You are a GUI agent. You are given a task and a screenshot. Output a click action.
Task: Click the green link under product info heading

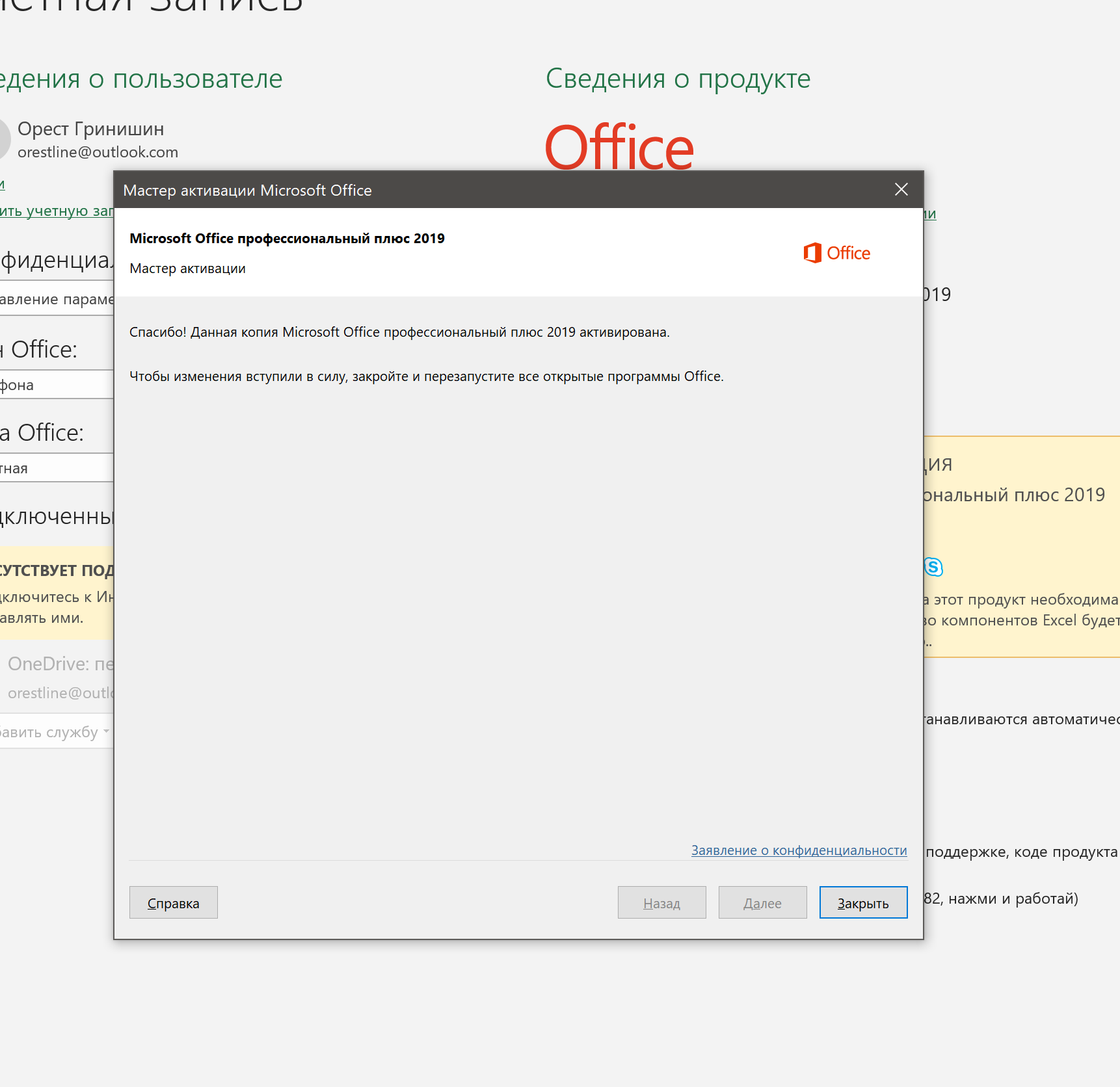(930, 214)
